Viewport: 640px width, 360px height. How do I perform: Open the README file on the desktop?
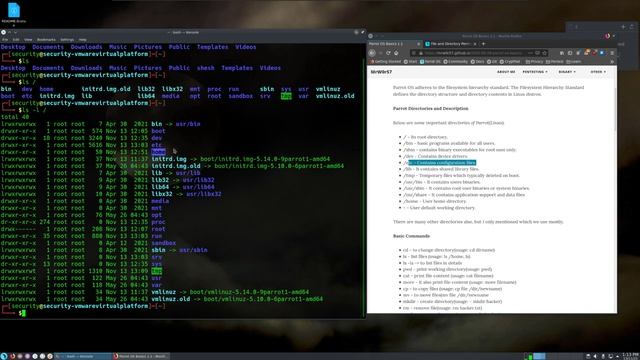[13, 13]
